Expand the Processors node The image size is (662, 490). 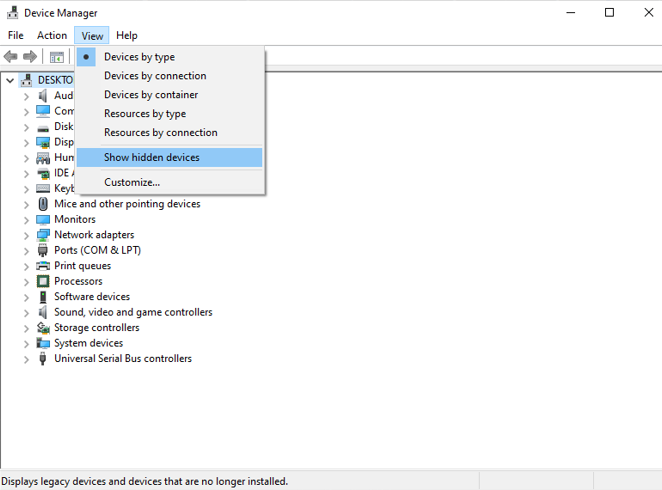coord(27,282)
